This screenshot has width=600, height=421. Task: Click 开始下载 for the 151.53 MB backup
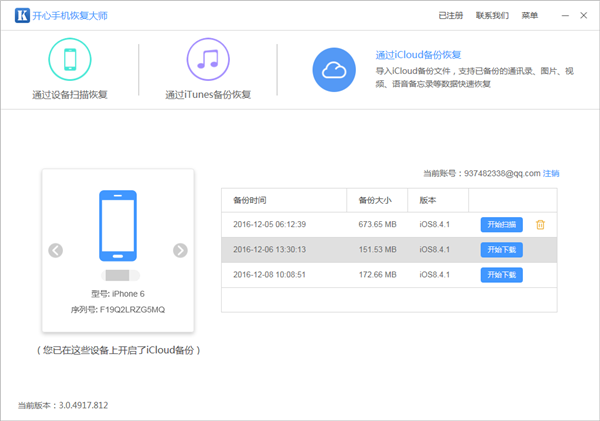pyautogui.click(x=502, y=250)
